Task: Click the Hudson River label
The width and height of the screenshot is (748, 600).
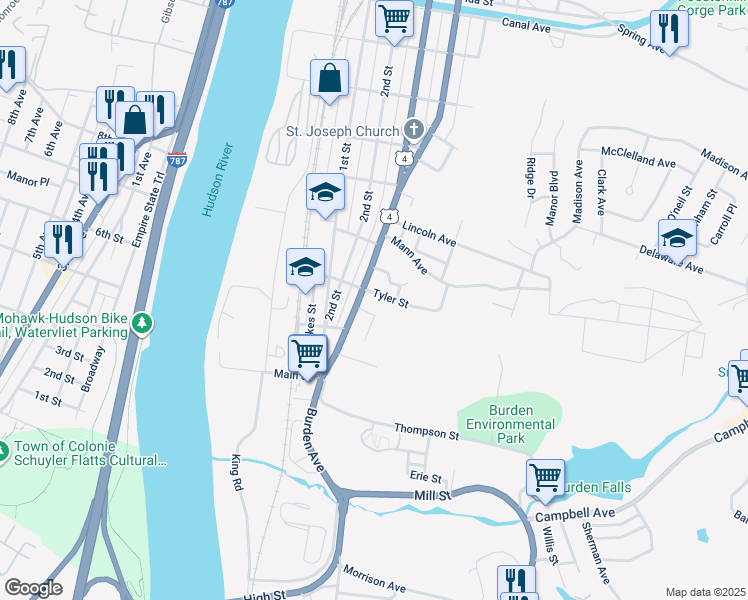Action: tap(218, 179)
